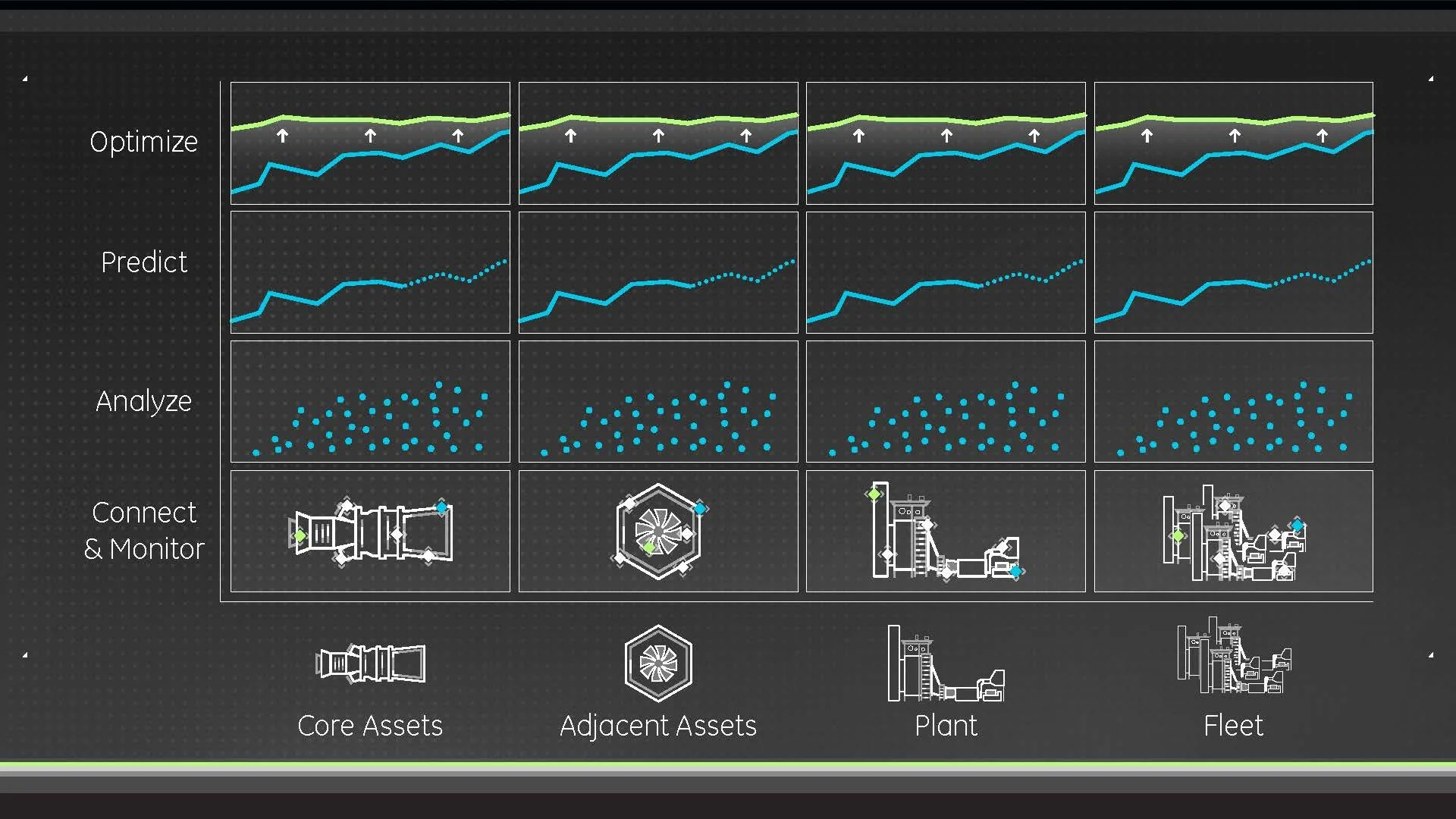Viewport: 1456px width, 819px height.
Task: Click the Connect & Monitor row label
Action: point(143,531)
